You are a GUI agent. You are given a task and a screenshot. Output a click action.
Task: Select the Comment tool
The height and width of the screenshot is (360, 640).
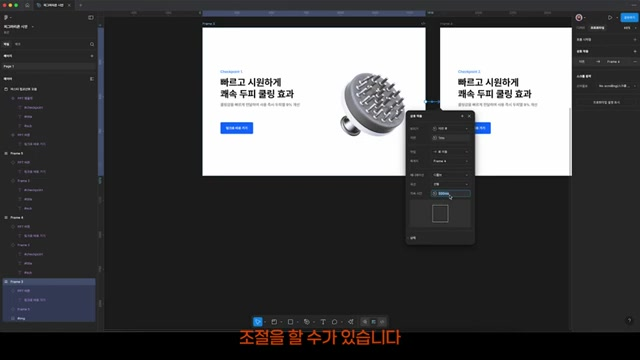coord(334,322)
